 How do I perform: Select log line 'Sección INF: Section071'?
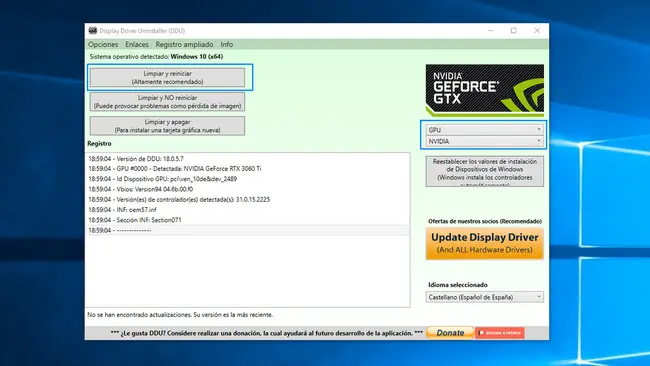(x=248, y=220)
